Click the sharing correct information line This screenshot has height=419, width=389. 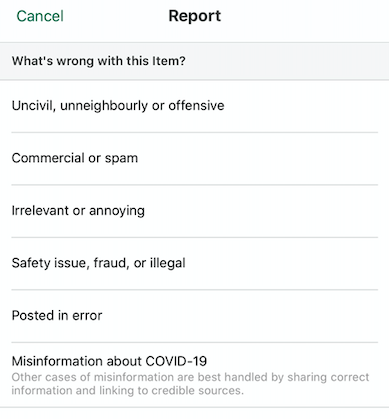190,377
